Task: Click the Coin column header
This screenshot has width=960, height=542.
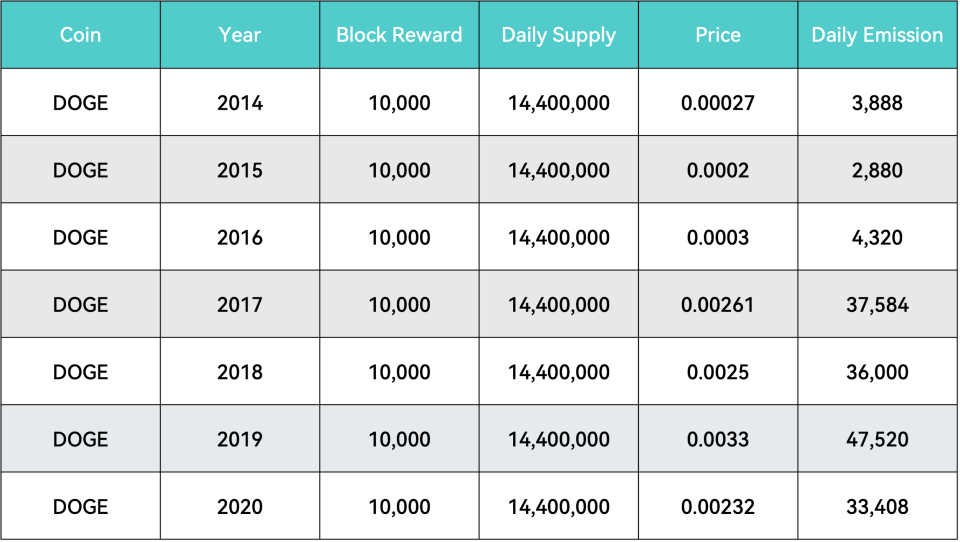Action: (x=80, y=35)
